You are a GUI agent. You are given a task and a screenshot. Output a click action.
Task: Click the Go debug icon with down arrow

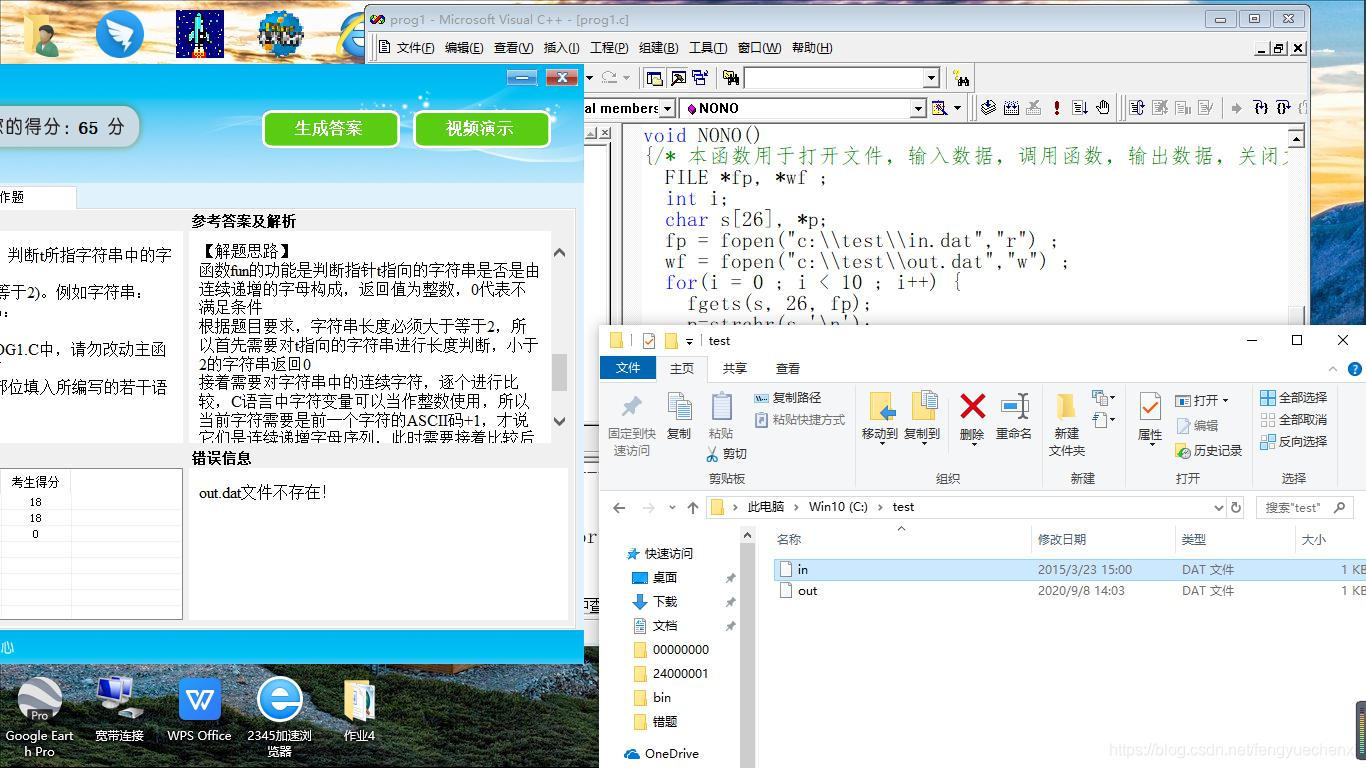click(x=1080, y=107)
